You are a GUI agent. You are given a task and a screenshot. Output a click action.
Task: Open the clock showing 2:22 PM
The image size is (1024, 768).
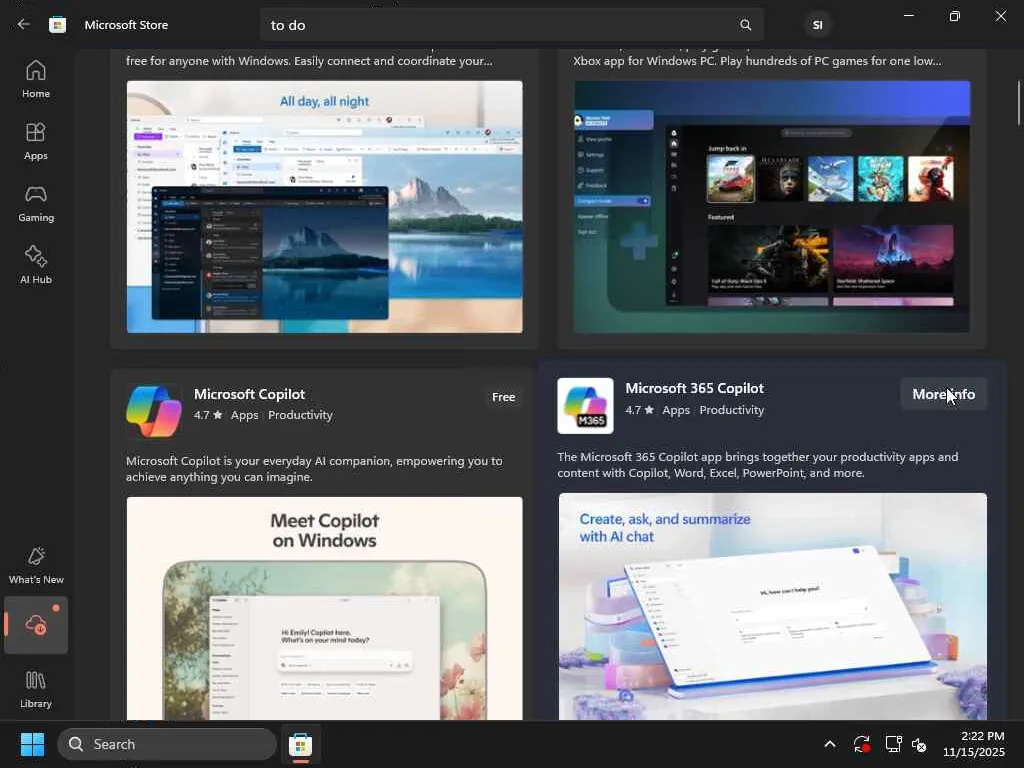click(974, 744)
